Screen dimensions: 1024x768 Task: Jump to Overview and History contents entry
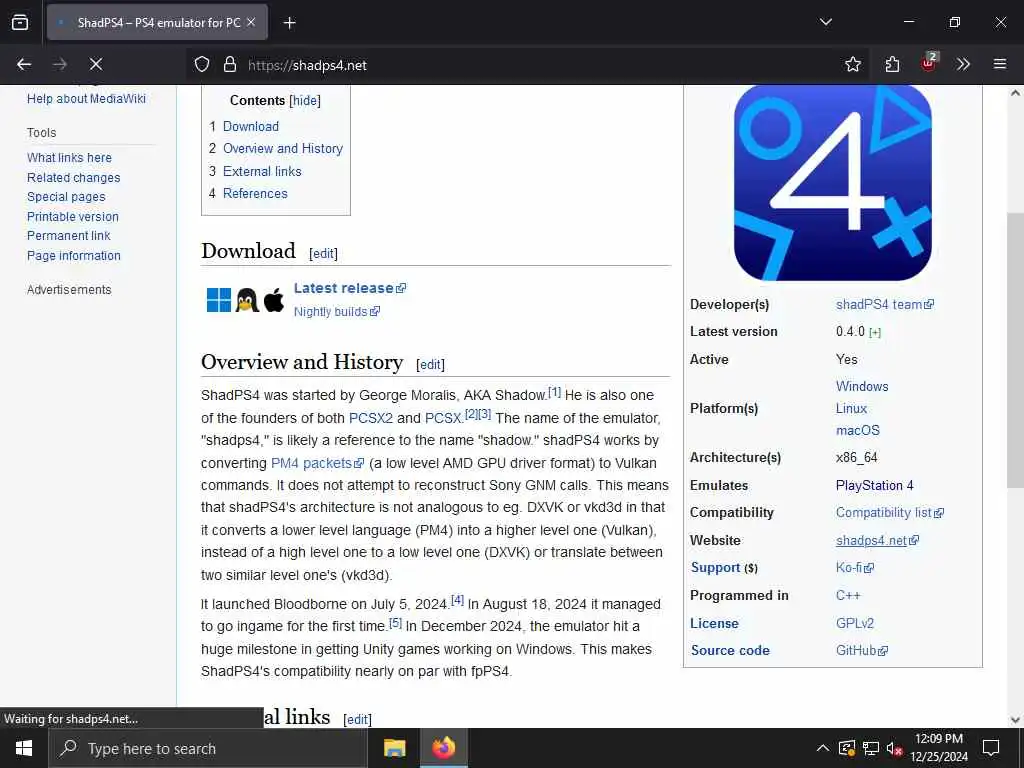(x=283, y=148)
